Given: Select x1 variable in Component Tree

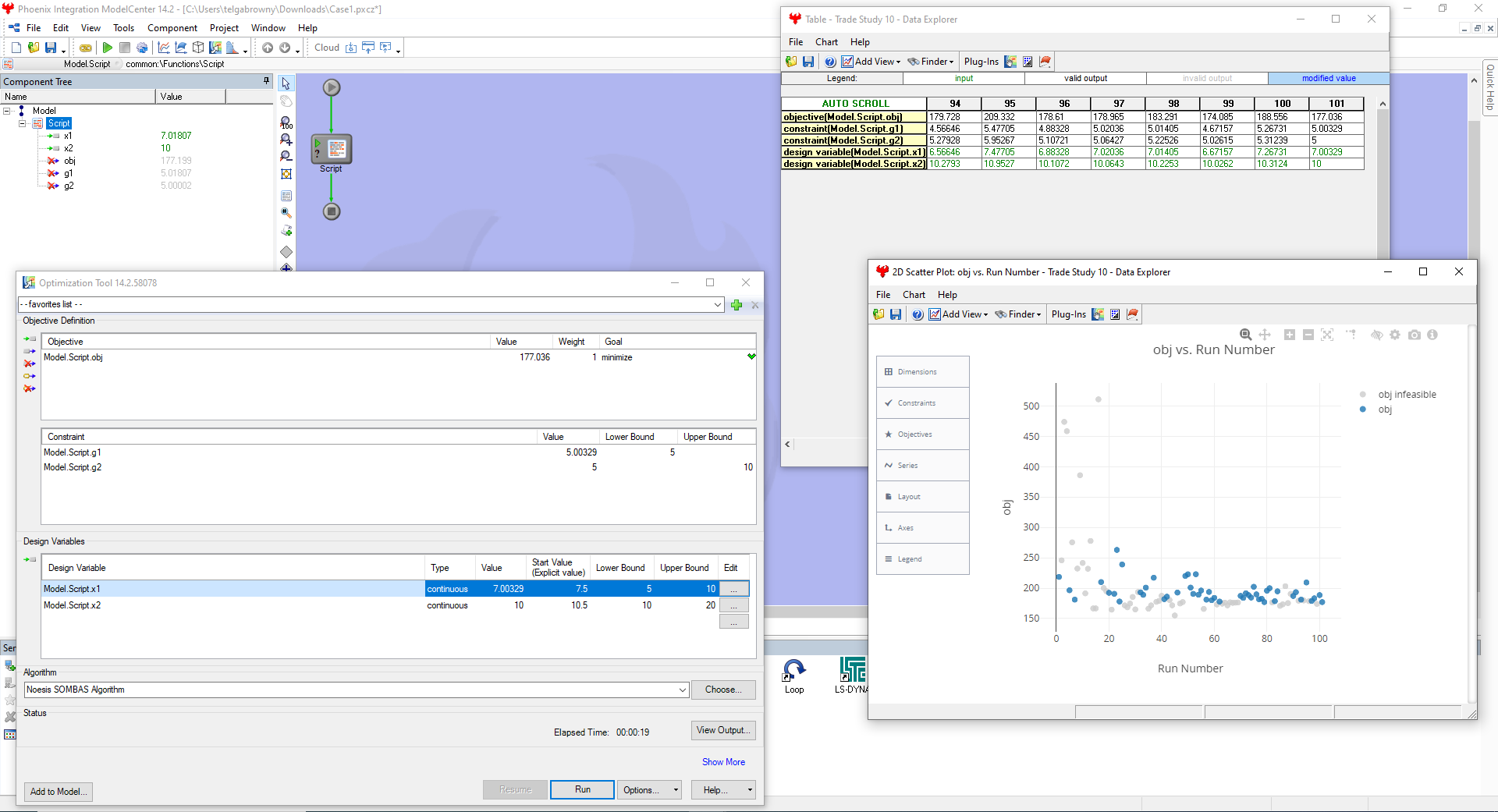Looking at the screenshot, I should (69, 136).
